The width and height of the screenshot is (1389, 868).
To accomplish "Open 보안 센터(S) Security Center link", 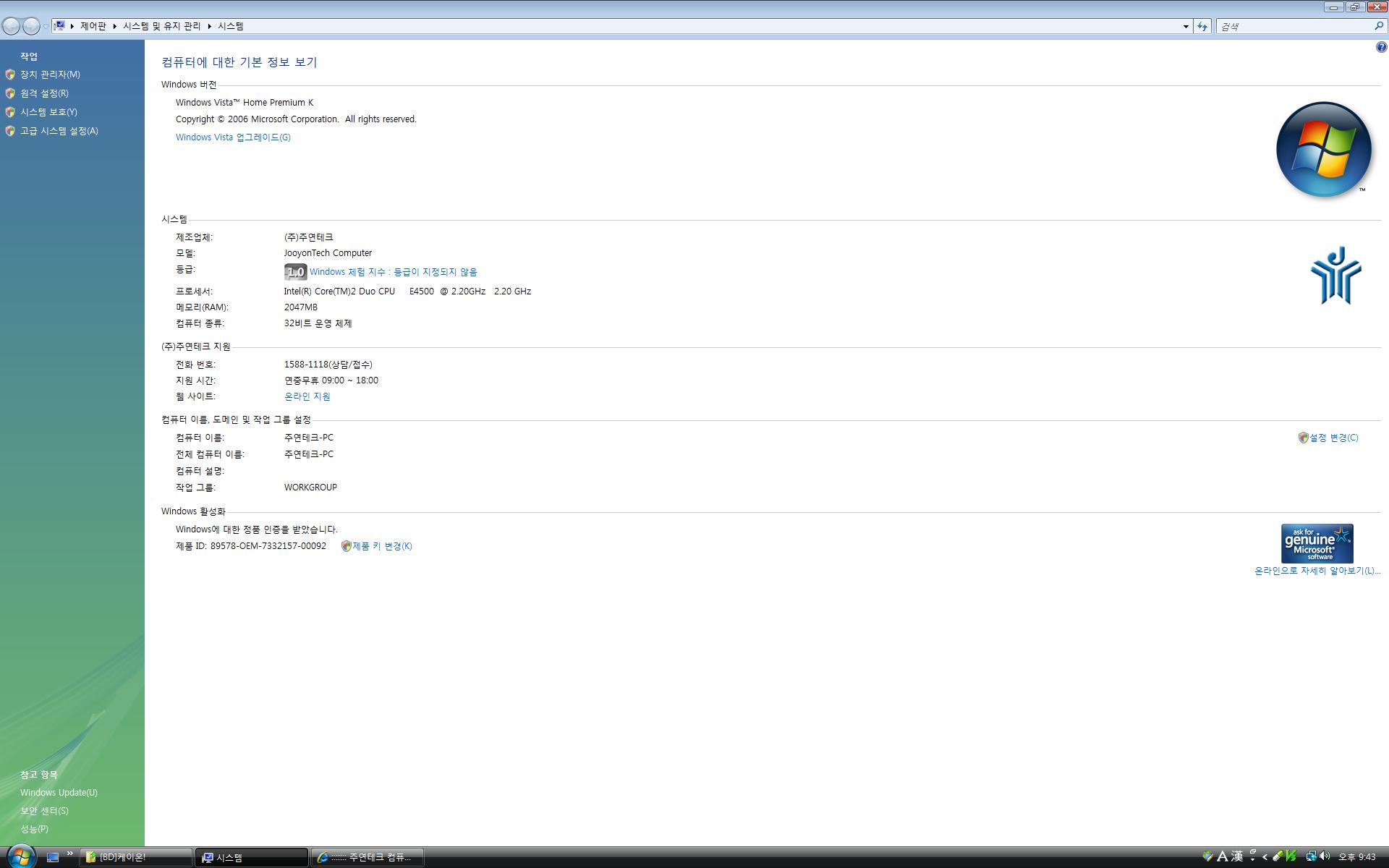I will [44, 811].
